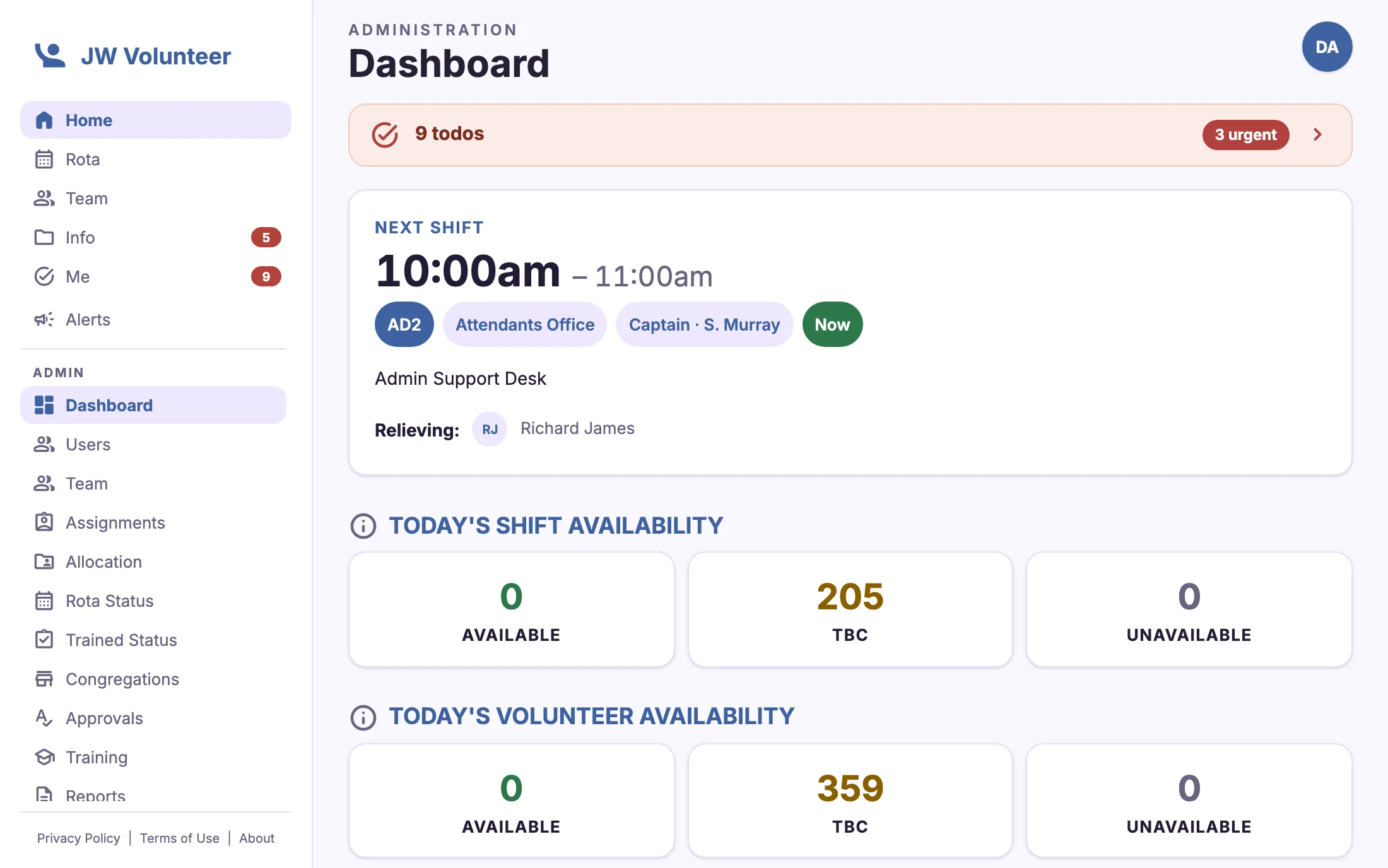Expand the todos banner chevron arrow

[1317, 134]
